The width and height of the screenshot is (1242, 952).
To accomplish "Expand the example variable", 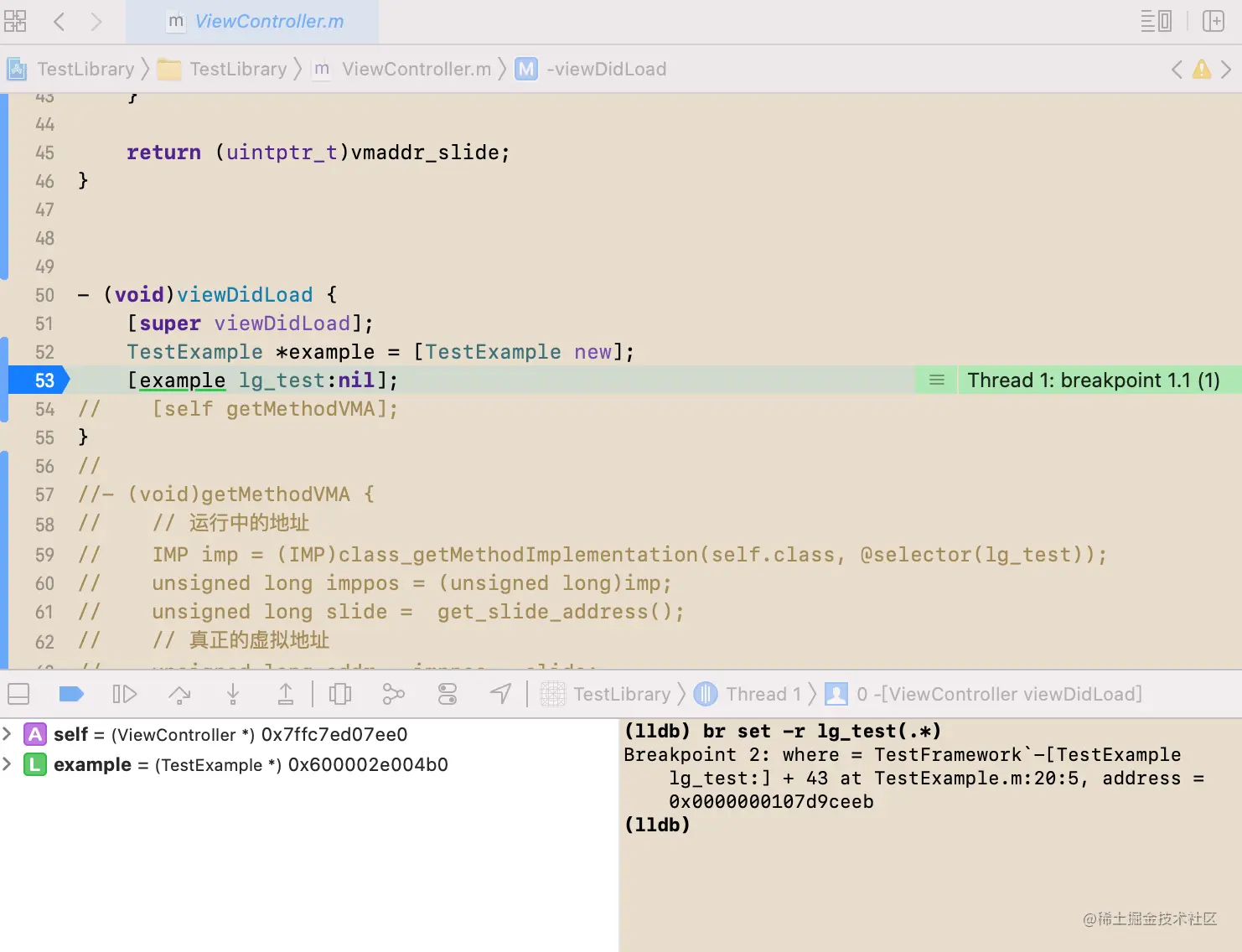I will point(8,764).
